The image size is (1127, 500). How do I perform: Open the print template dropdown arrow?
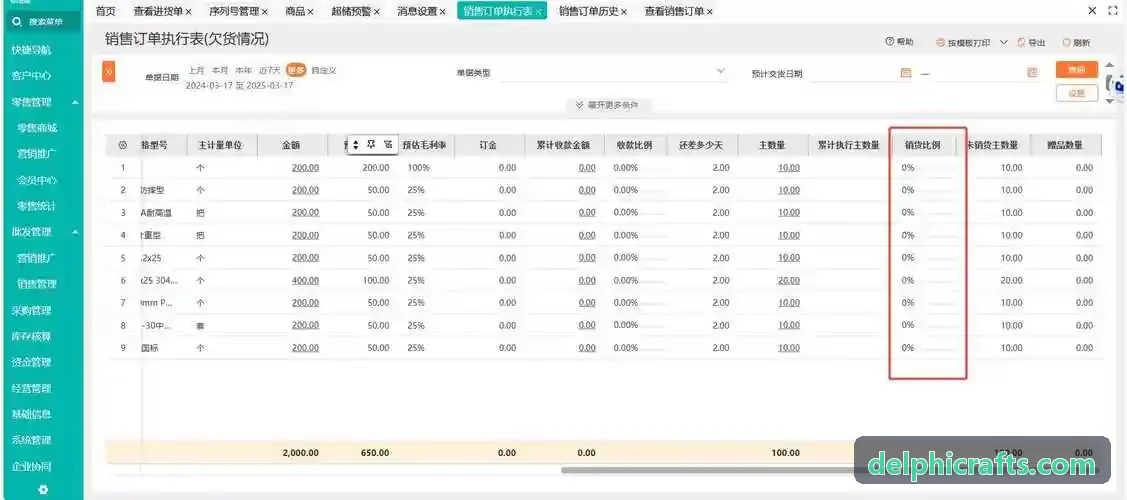[1004, 43]
